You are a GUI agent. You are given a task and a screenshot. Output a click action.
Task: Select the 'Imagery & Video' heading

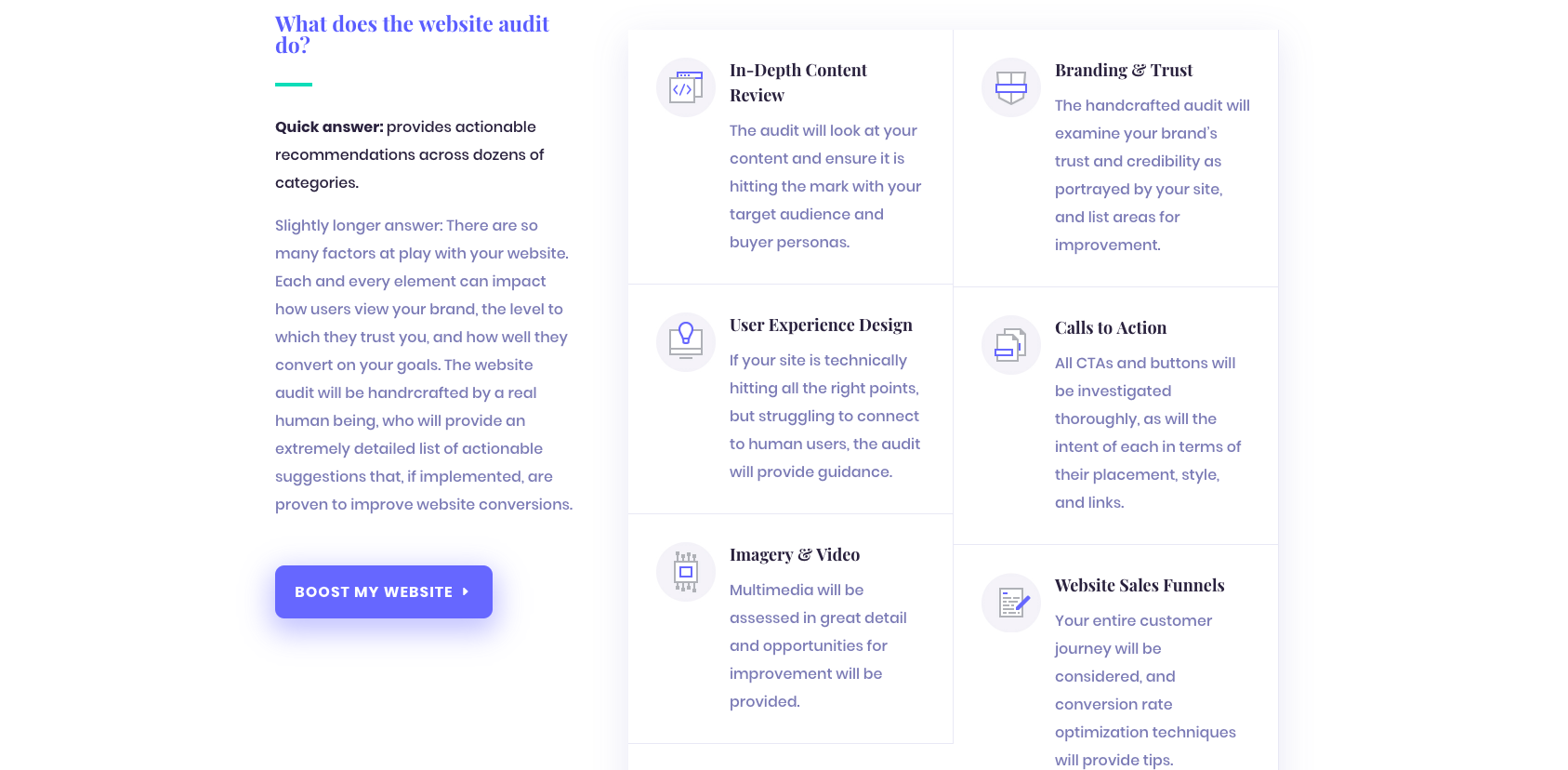[x=795, y=554]
